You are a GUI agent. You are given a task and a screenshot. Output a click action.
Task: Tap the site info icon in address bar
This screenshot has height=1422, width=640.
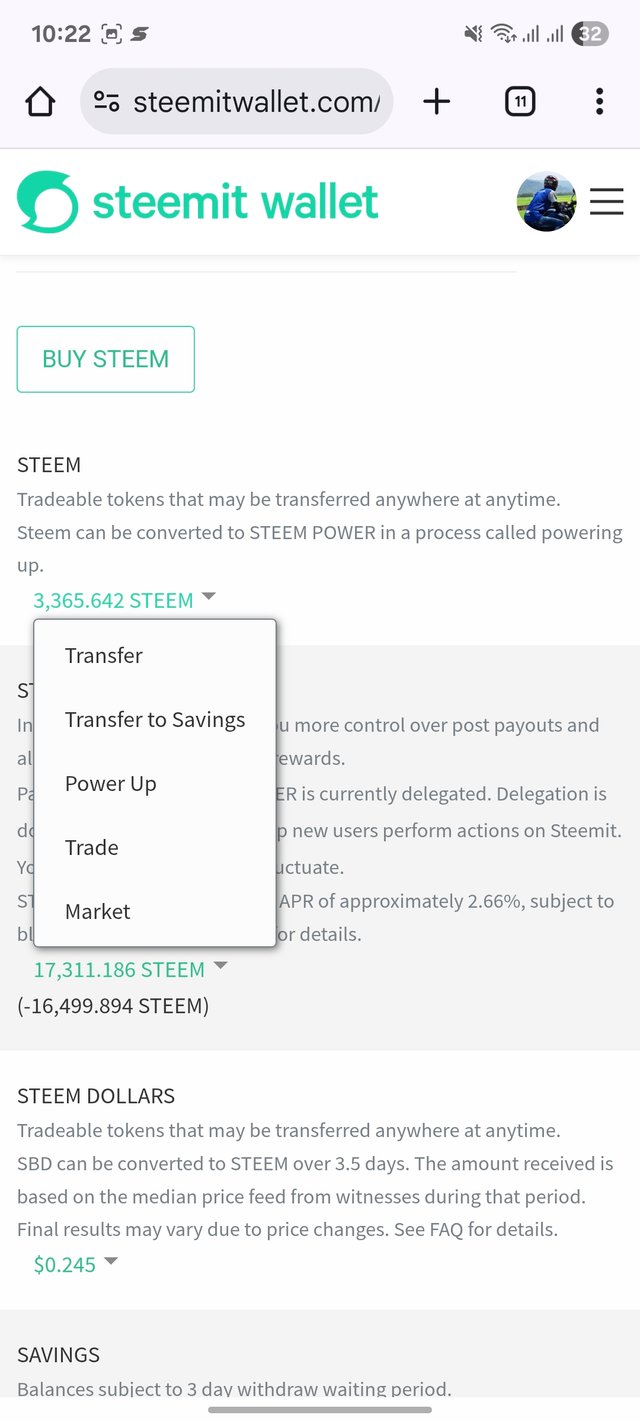(x=107, y=101)
